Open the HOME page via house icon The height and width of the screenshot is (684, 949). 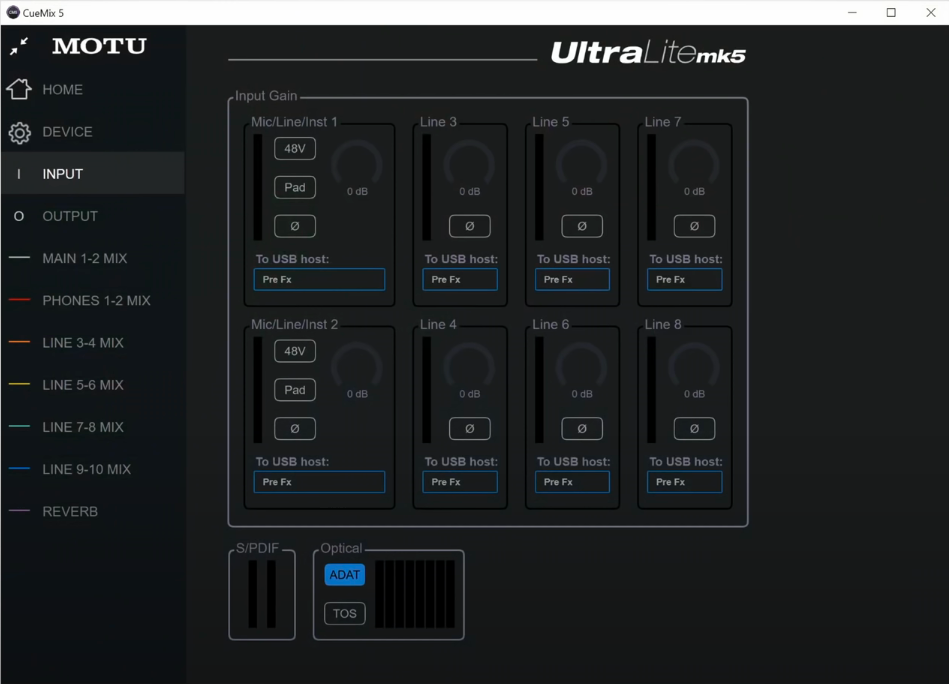click(x=19, y=89)
